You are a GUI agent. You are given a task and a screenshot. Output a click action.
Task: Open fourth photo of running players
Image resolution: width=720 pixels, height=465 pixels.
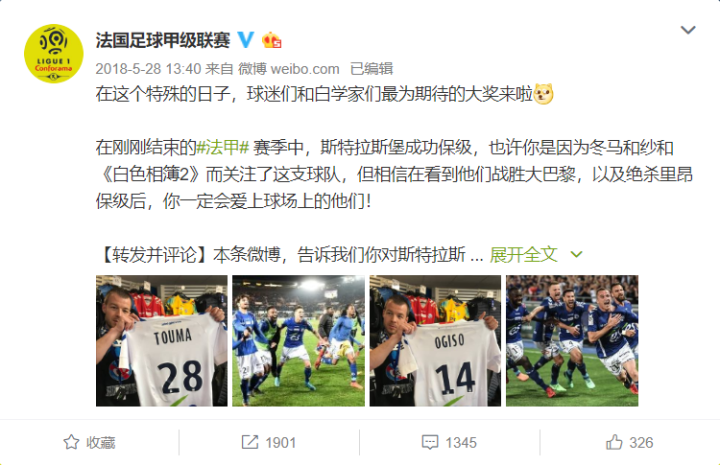click(572, 341)
